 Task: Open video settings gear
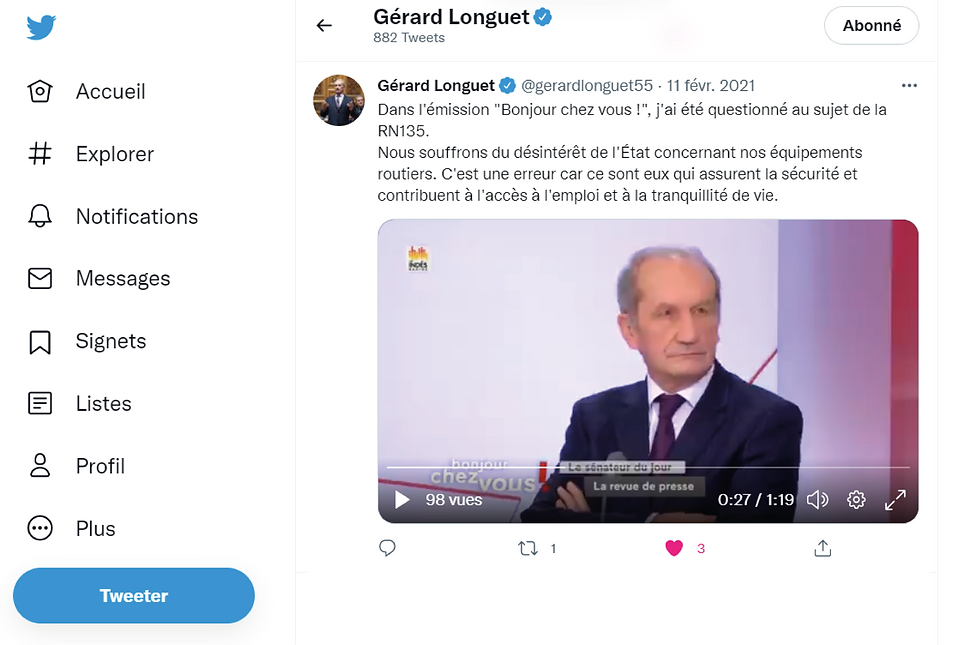coord(856,500)
